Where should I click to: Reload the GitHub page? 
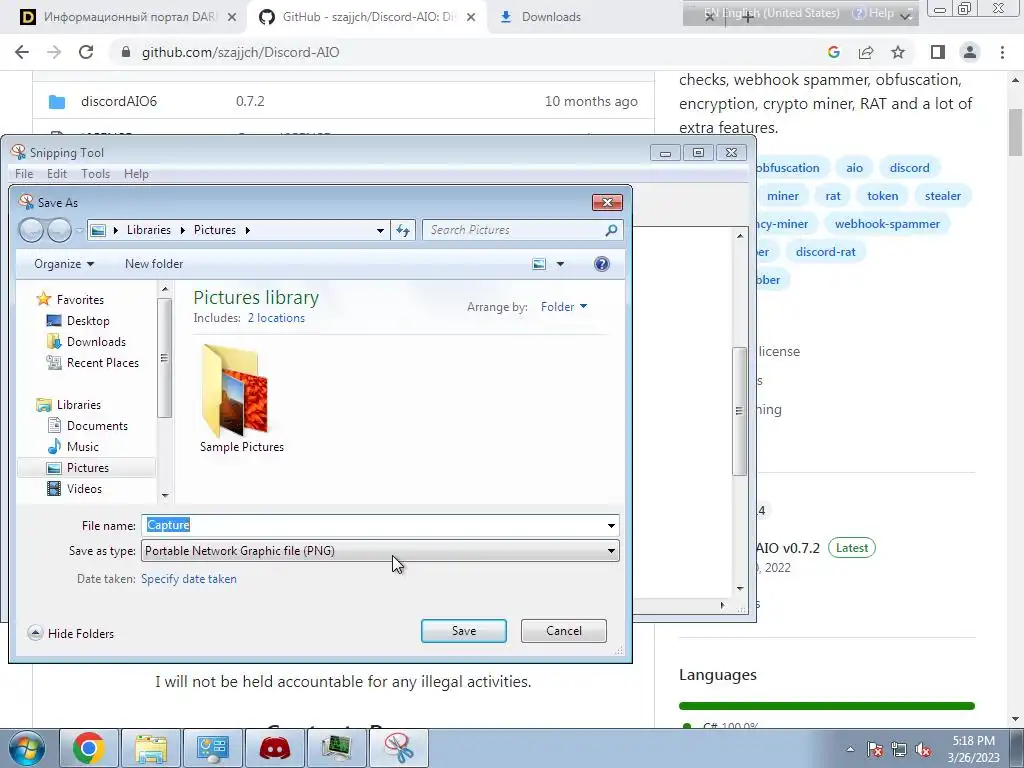86,52
